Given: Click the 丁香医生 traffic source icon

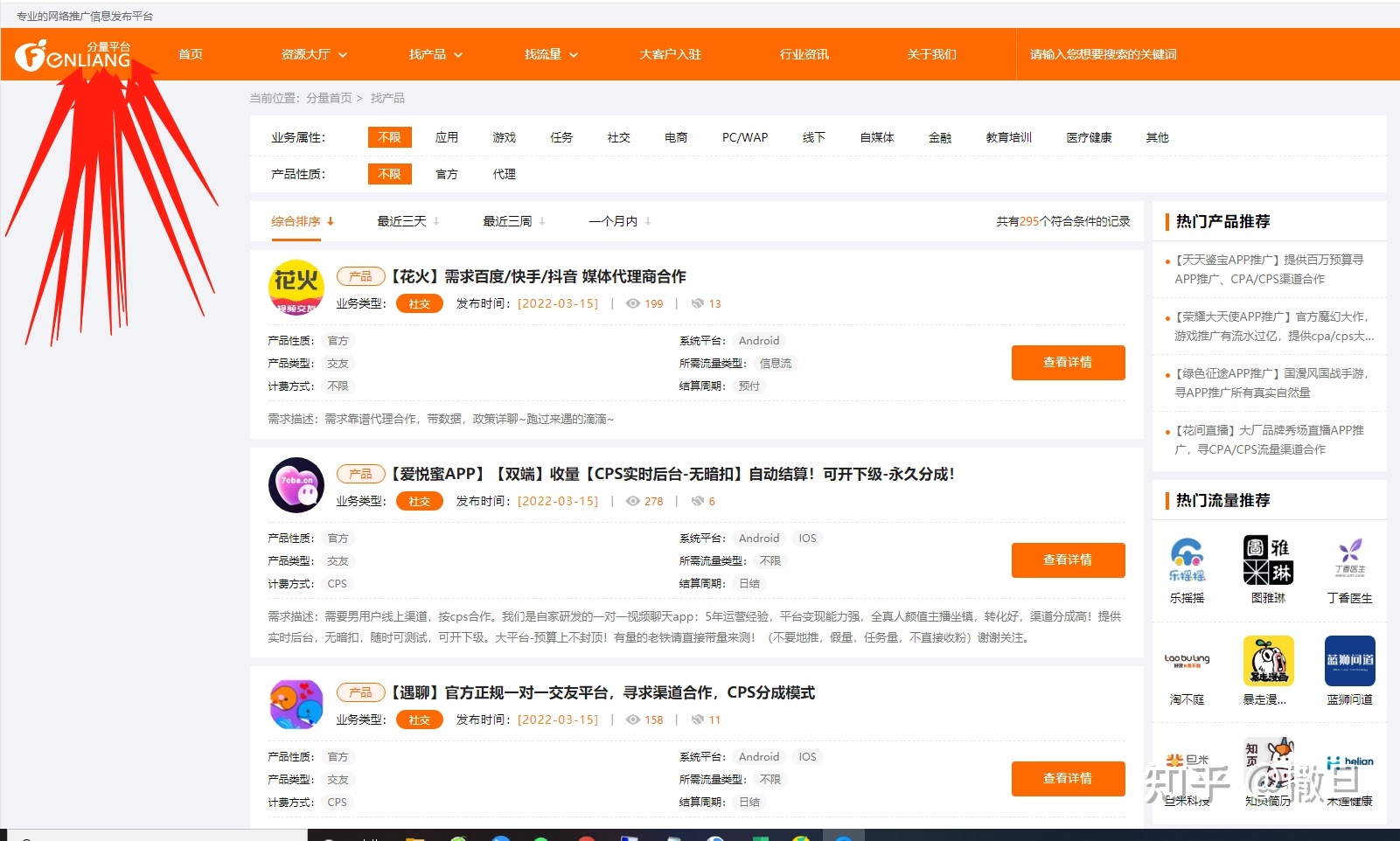Looking at the screenshot, I should [1350, 560].
